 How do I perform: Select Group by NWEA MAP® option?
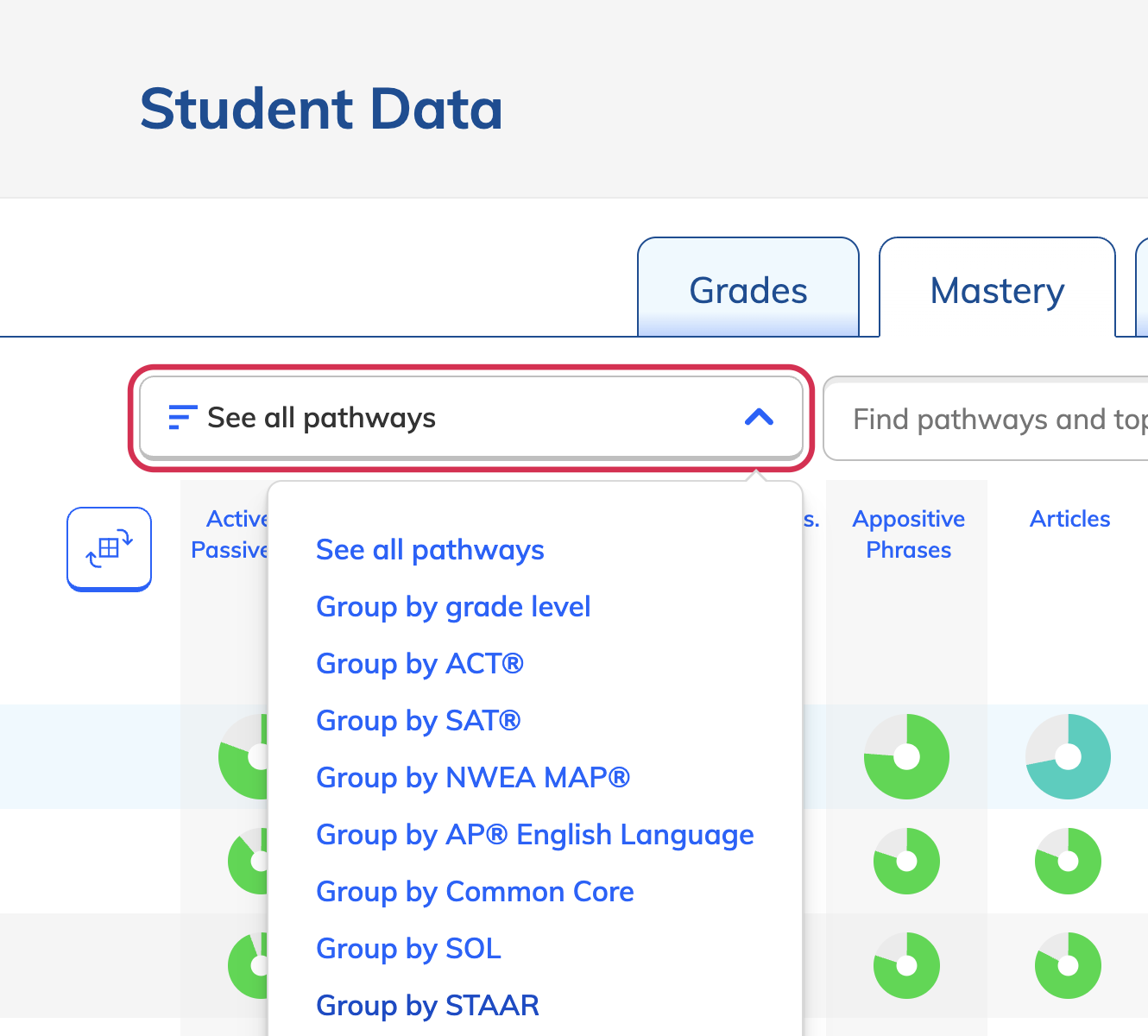coord(473,778)
